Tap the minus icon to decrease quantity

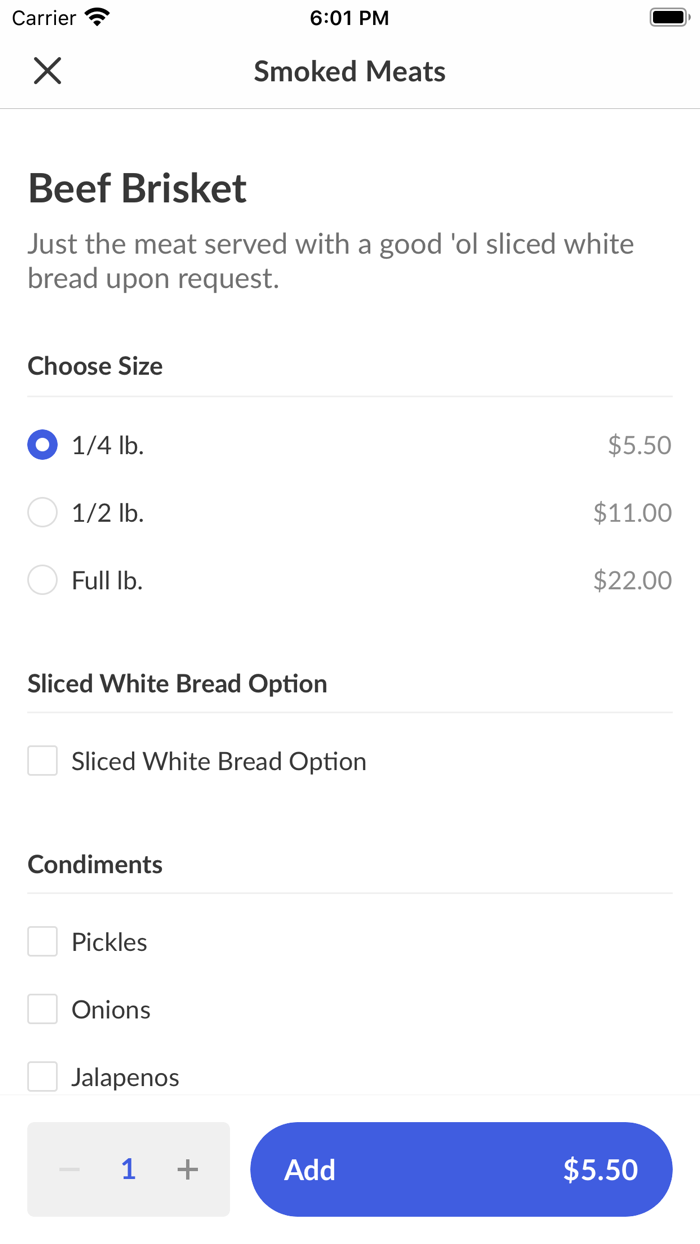click(x=69, y=1168)
